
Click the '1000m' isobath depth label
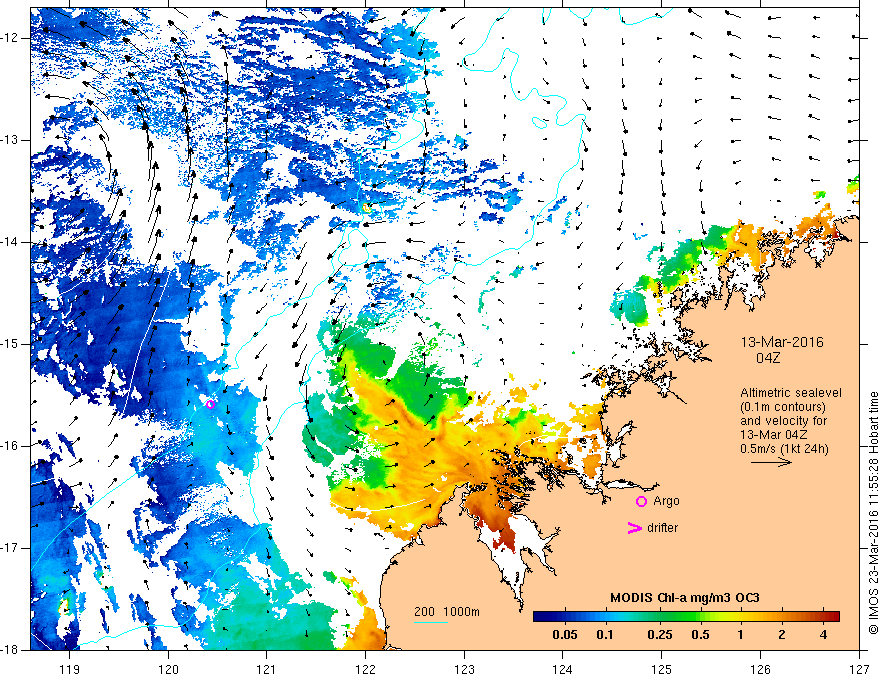(461, 612)
